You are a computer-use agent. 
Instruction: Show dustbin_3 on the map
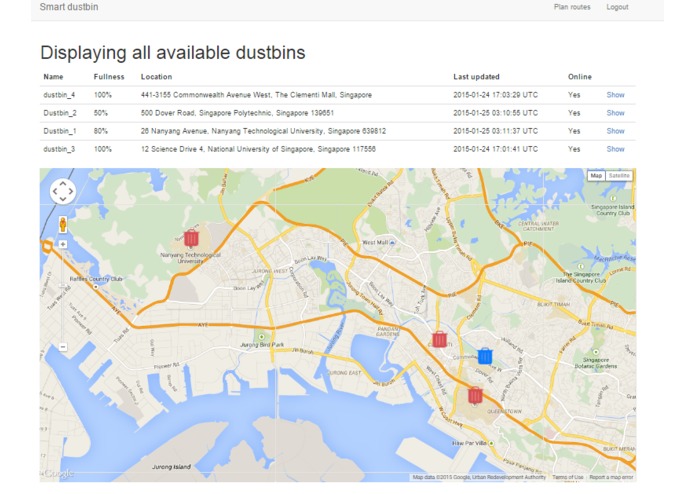coord(615,149)
